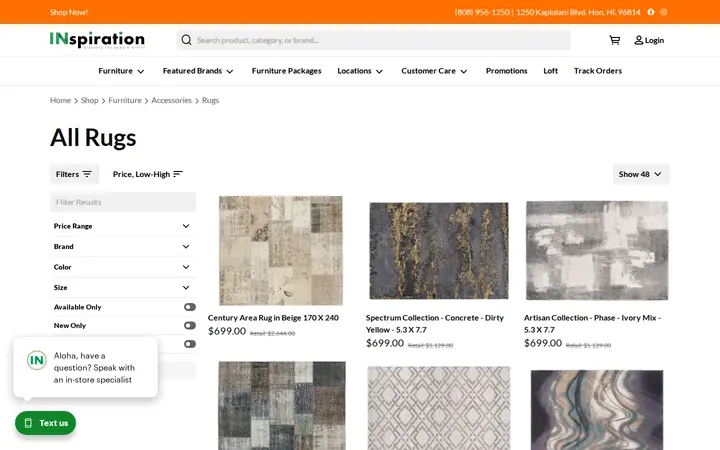
Task: Click Rugs in the breadcrumb
Action: (x=210, y=100)
